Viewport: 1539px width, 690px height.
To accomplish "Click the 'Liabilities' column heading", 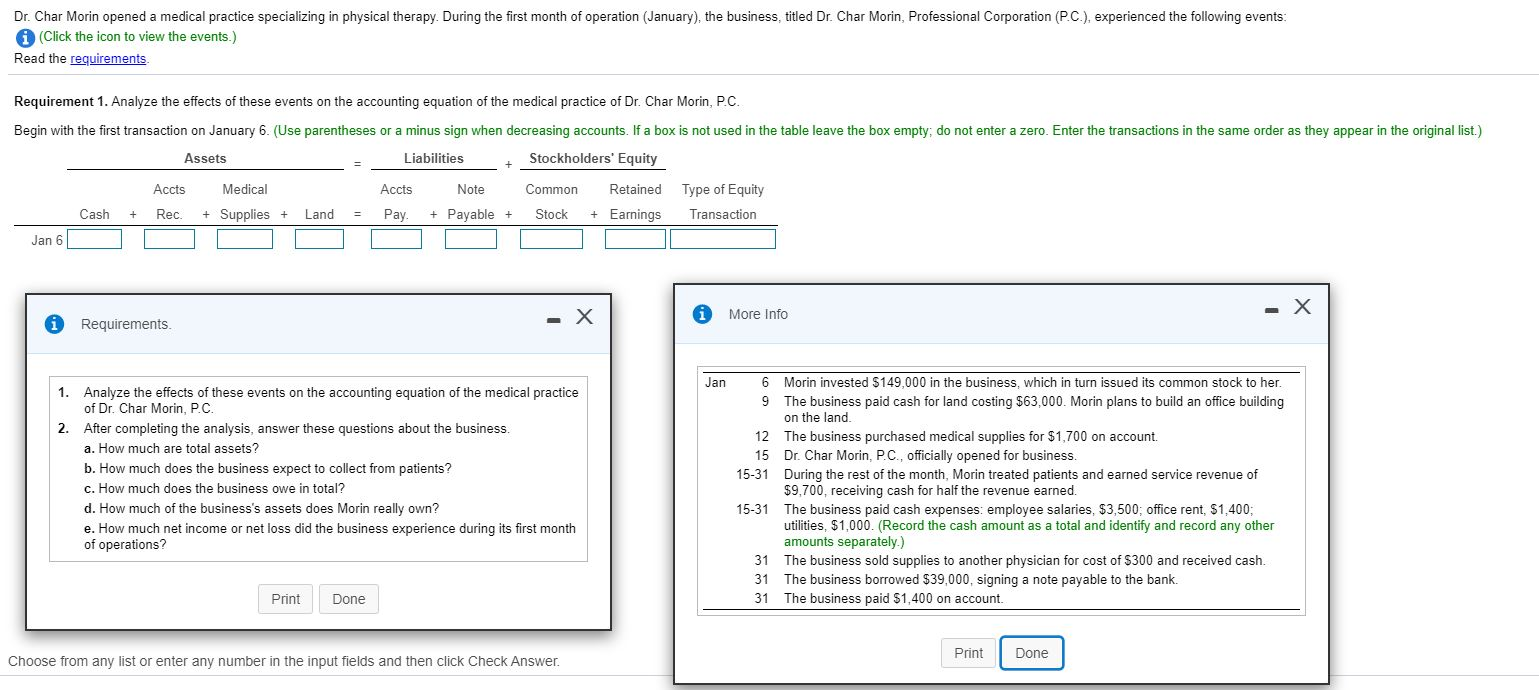I will [434, 158].
